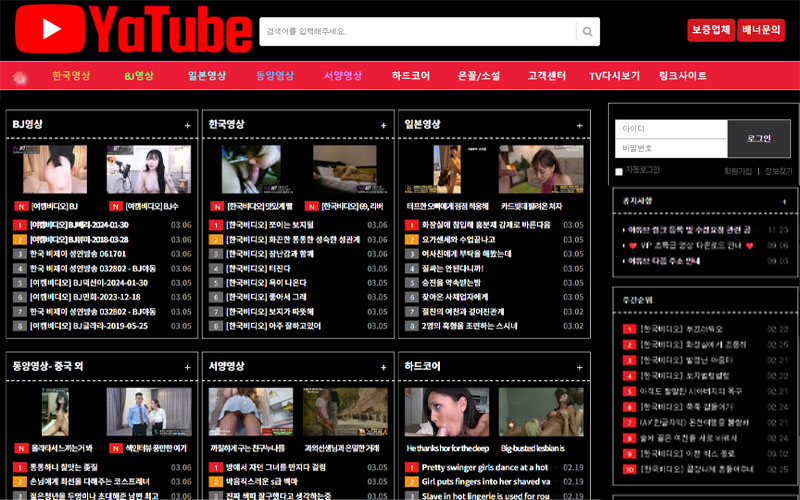
Task: Click the 로그인 button
Action: (759, 139)
